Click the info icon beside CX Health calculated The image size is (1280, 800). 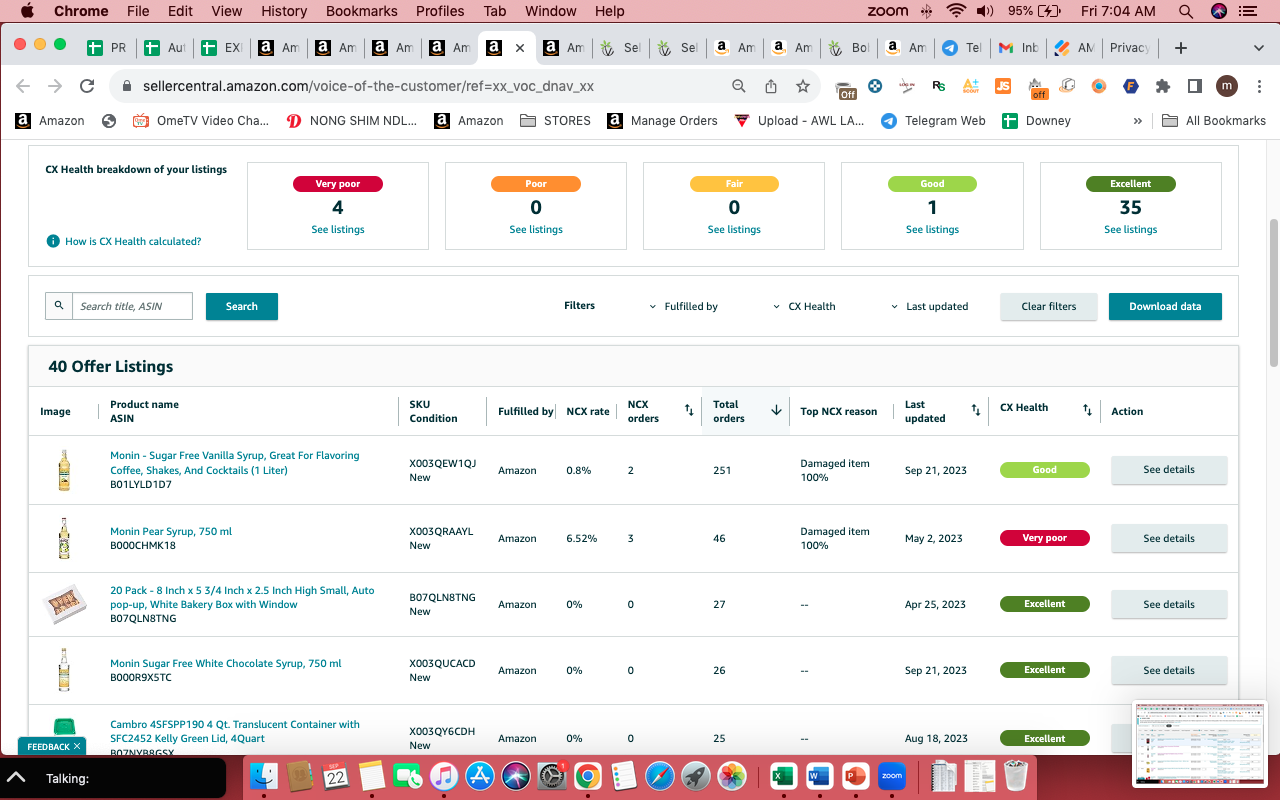(53, 241)
